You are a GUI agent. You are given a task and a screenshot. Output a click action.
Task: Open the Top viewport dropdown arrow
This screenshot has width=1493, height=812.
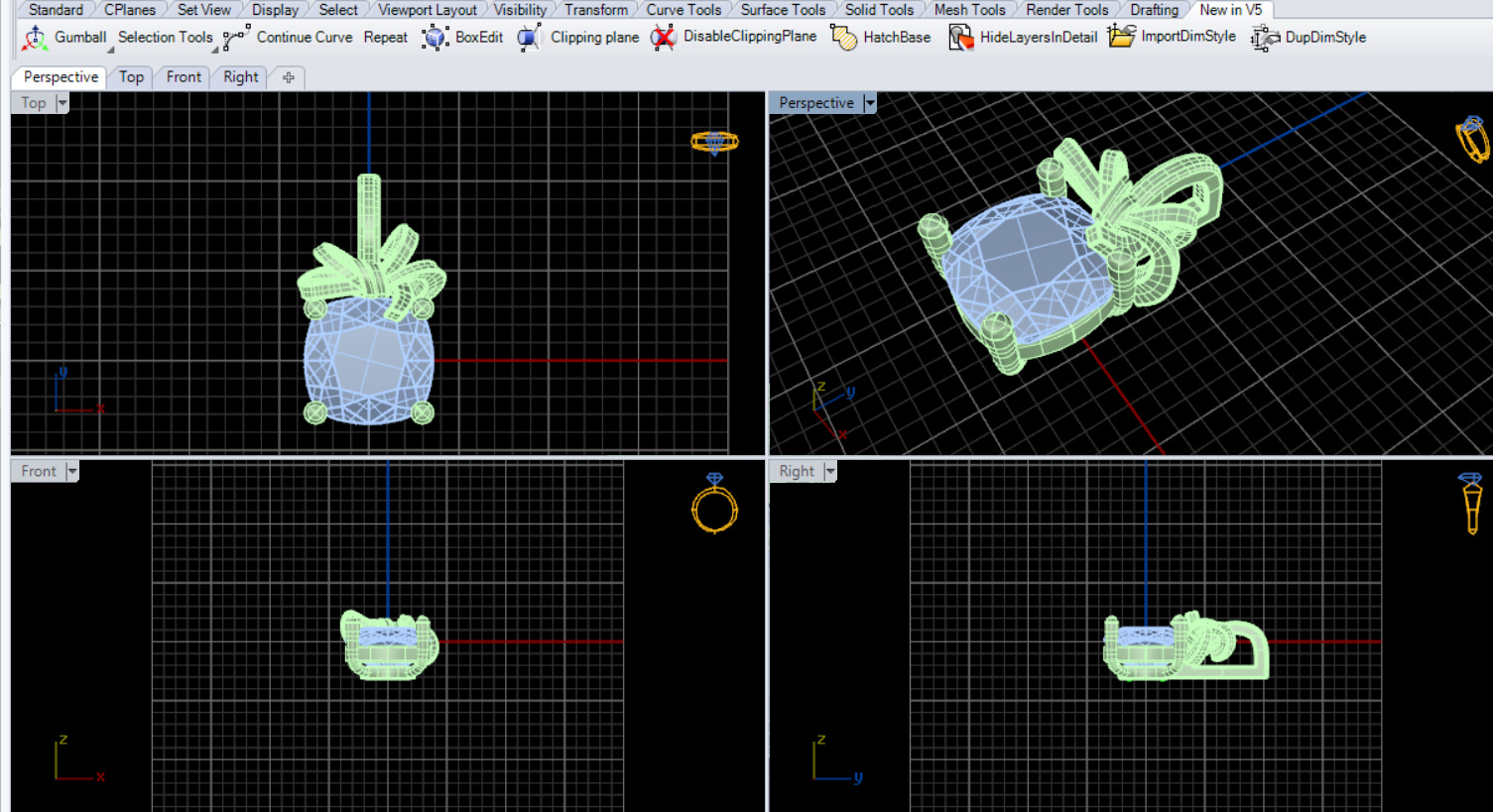pyautogui.click(x=62, y=103)
